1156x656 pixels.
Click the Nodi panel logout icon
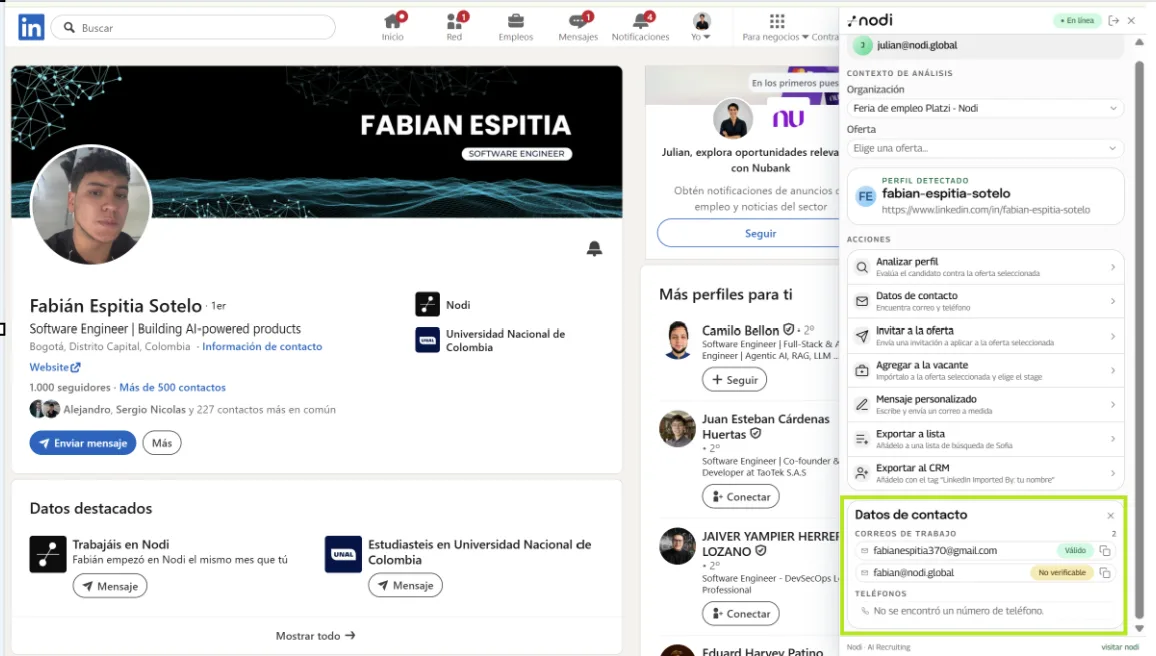tap(1114, 21)
